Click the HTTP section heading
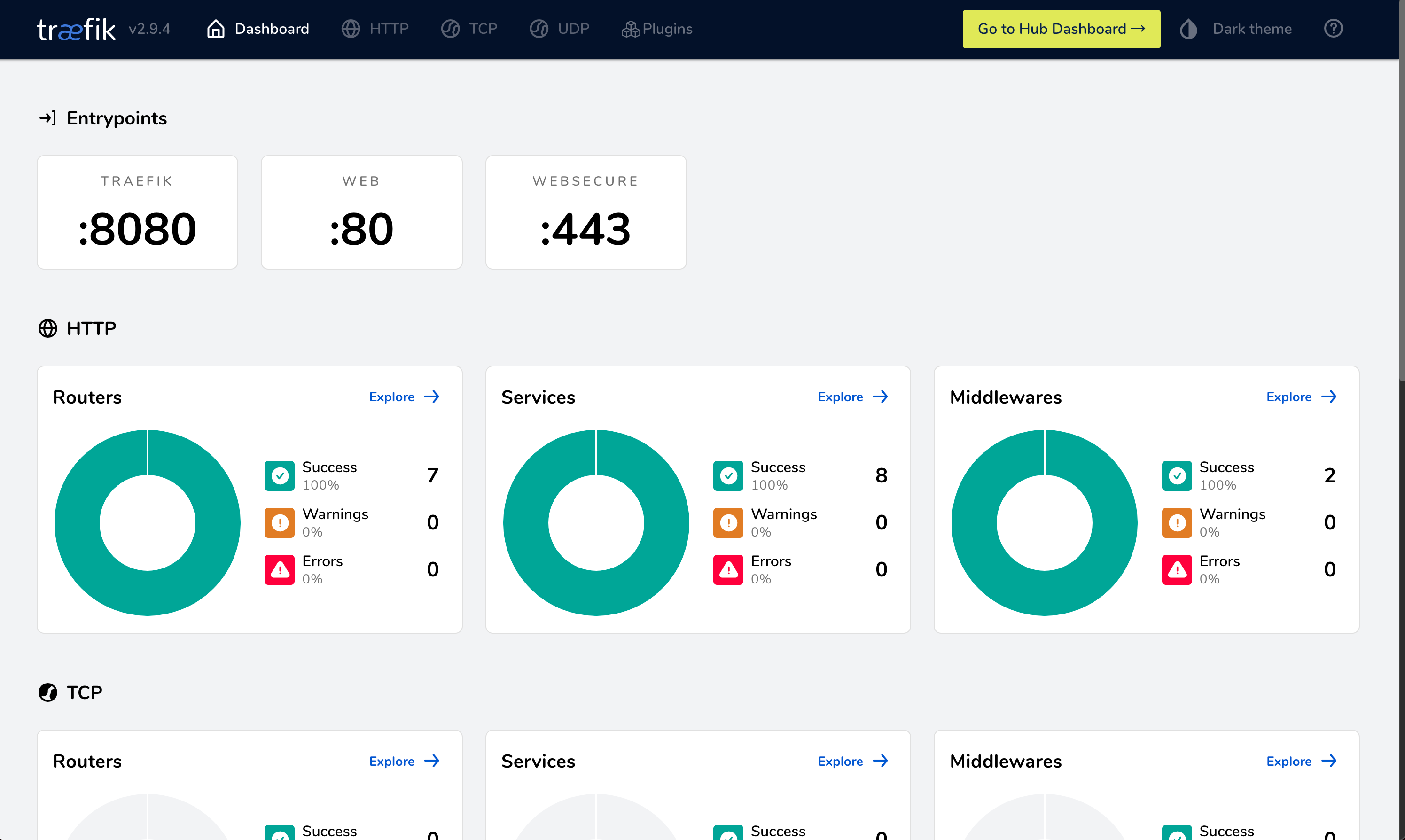This screenshot has height=840, width=1405. pos(92,328)
